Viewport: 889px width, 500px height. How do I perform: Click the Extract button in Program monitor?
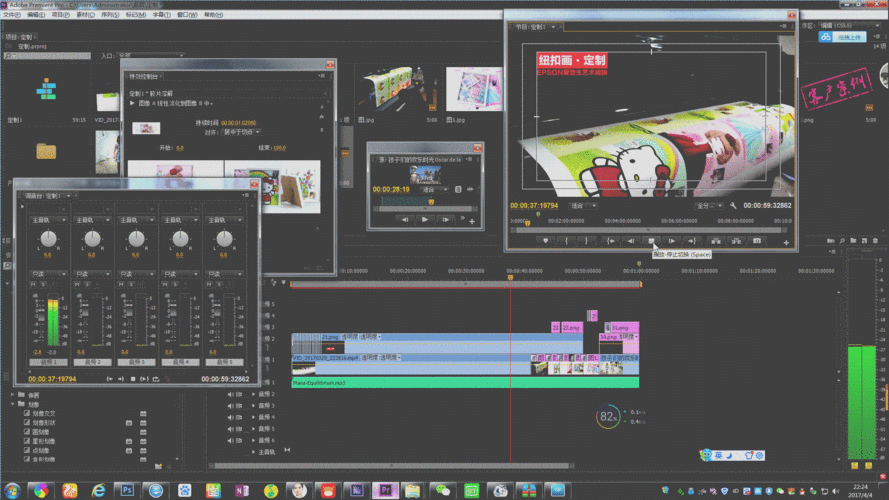point(736,241)
